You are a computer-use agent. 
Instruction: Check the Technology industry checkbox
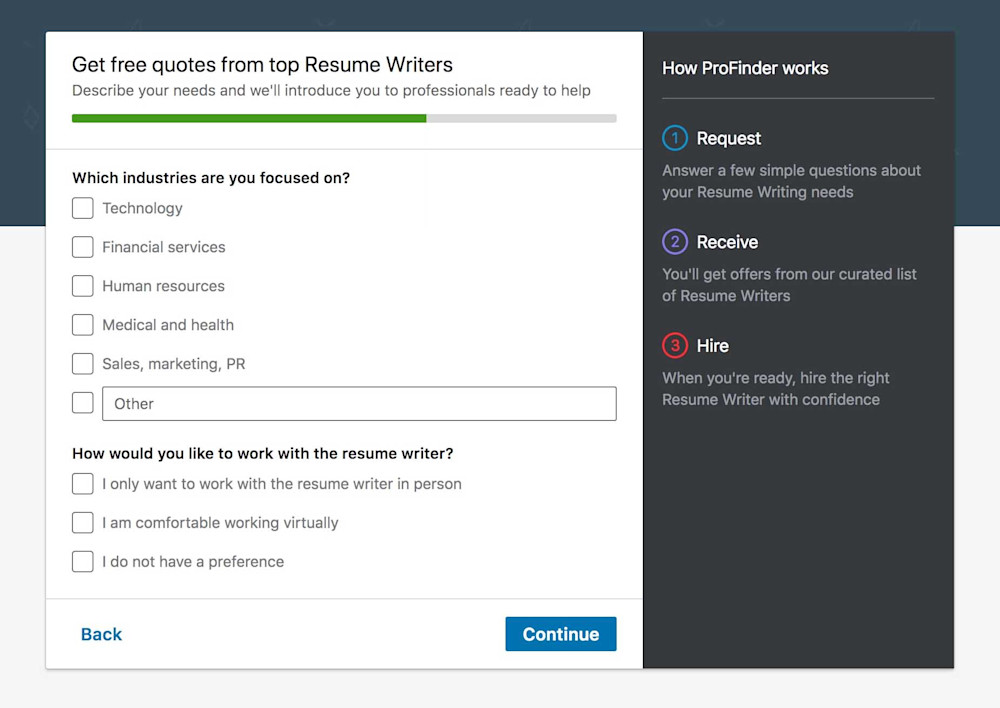(x=82, y=208)
